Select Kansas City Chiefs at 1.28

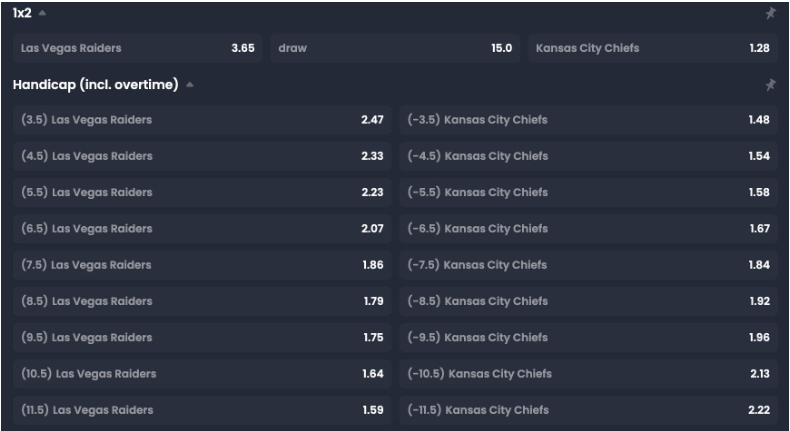click(653, 48)
